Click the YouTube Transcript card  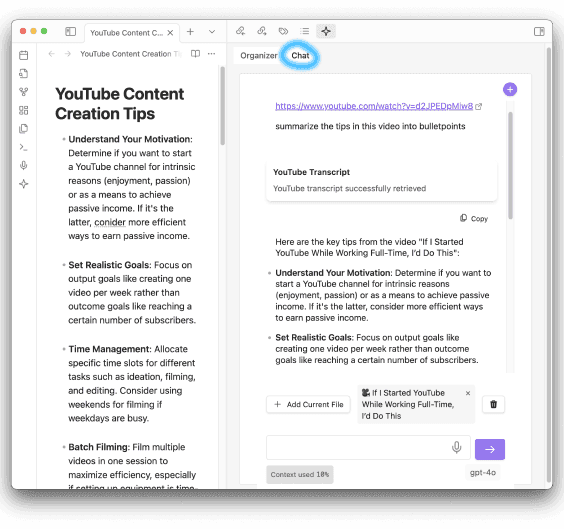click(x=382, y=181)
